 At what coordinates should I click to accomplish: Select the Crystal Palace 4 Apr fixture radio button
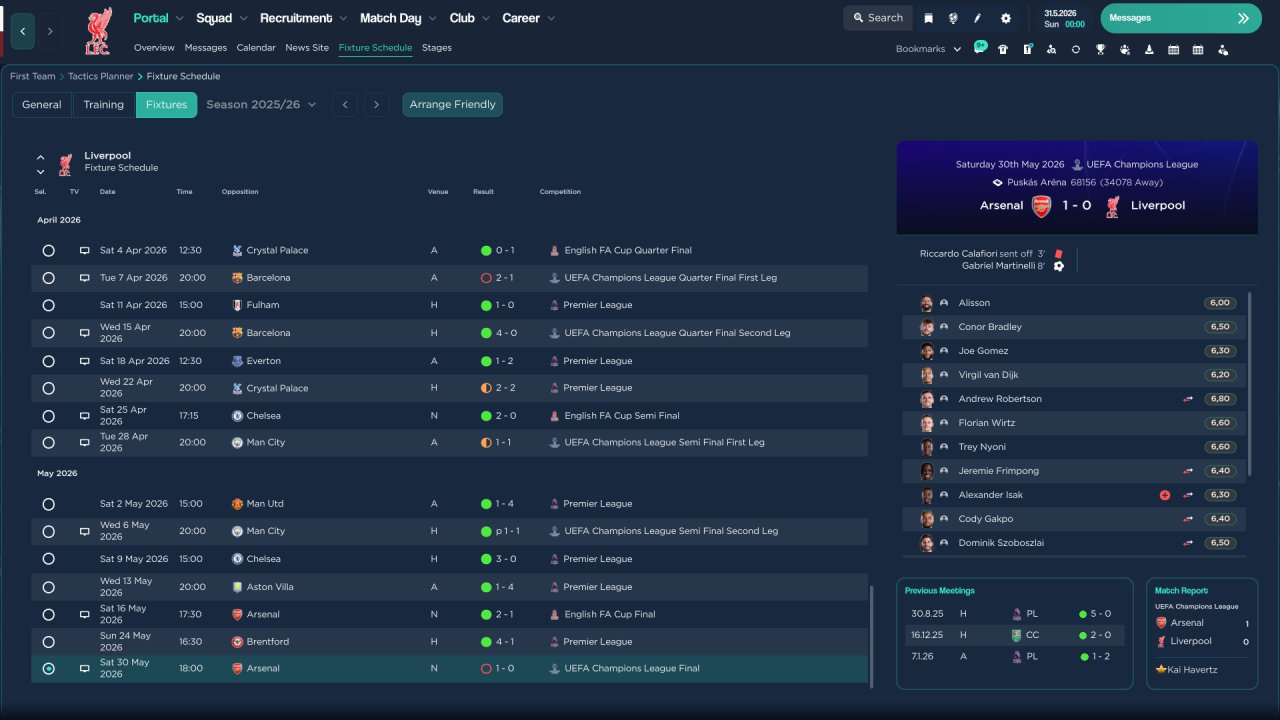point(48,251)
